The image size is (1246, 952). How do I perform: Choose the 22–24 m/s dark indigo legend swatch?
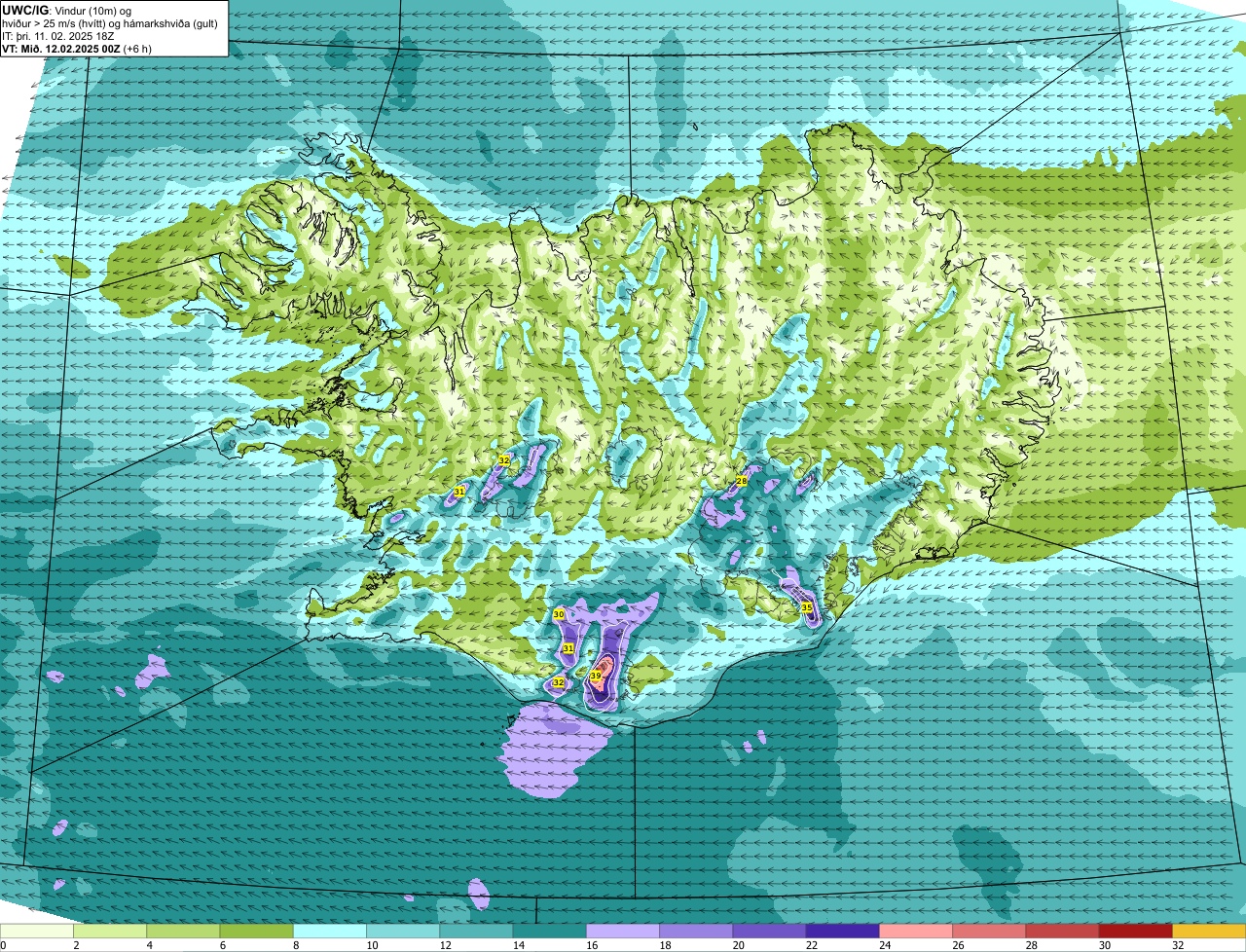[843, 932]
